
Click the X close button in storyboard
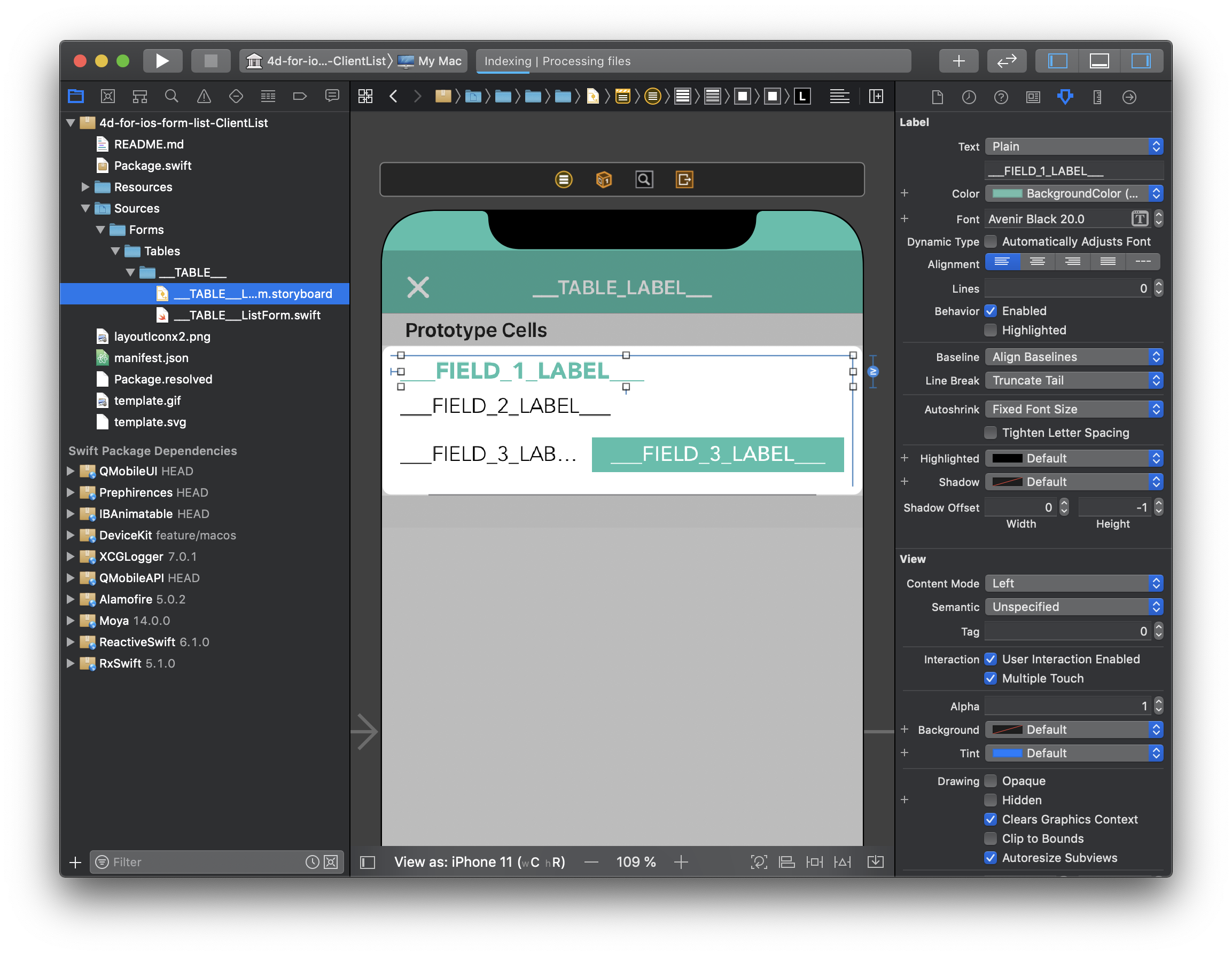[x=418, y=287]
